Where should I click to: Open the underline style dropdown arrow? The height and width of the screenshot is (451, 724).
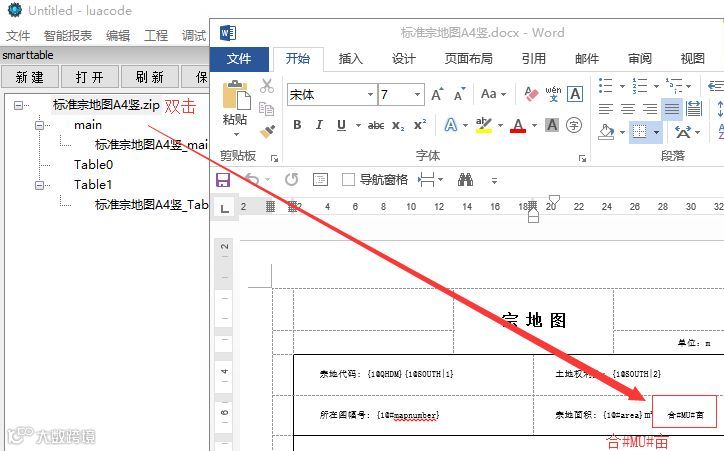coord(358,125)
